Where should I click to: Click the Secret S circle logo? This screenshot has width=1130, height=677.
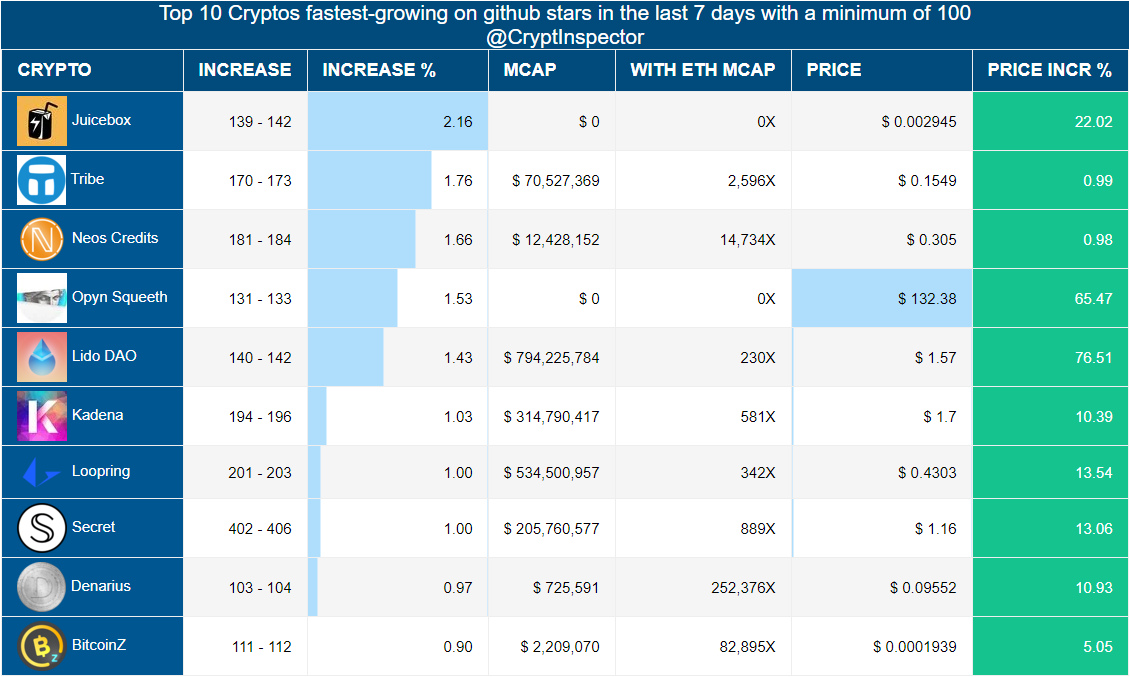pyautogui.click(x=42, y=528)
